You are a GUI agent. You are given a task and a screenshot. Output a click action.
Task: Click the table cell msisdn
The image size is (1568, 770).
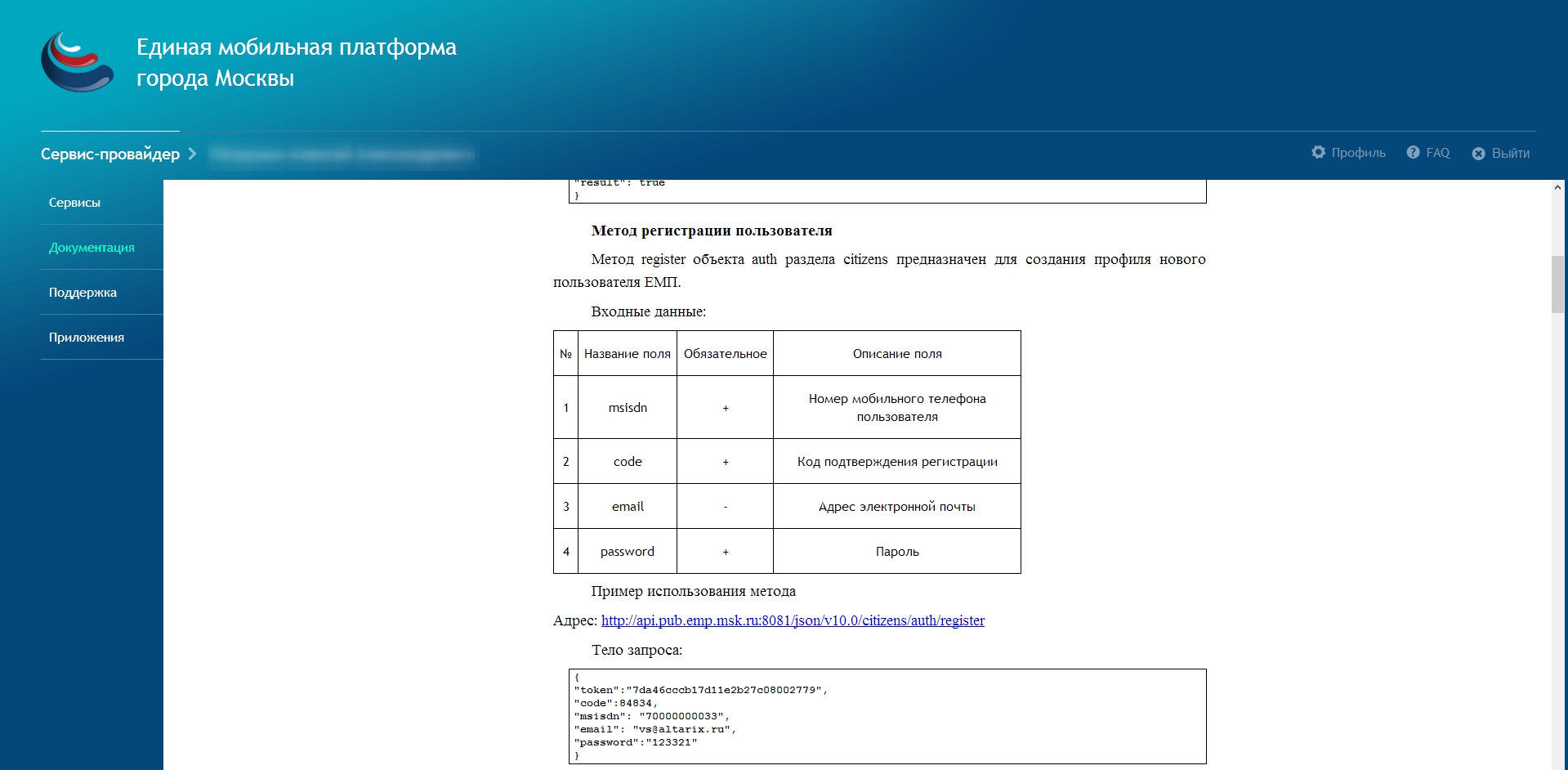point(628,407)
